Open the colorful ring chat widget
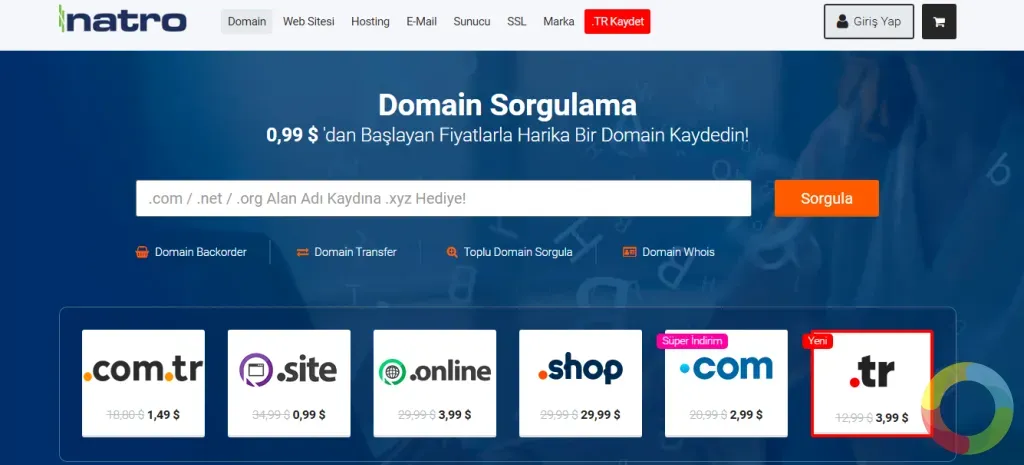This screenshot has width=1024, height=465. point(967,408)
